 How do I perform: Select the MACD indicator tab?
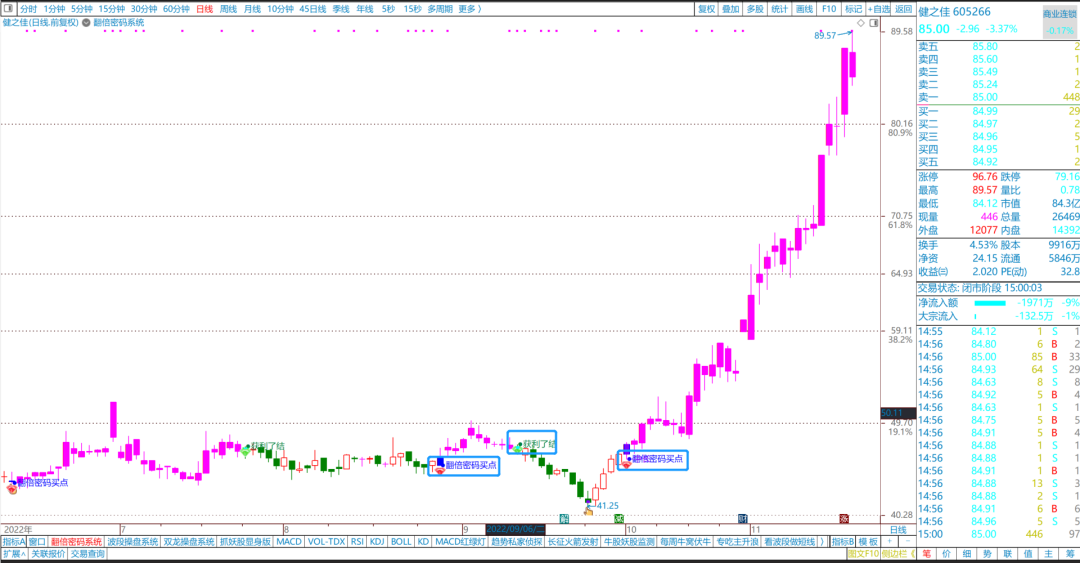pos(289,542)
